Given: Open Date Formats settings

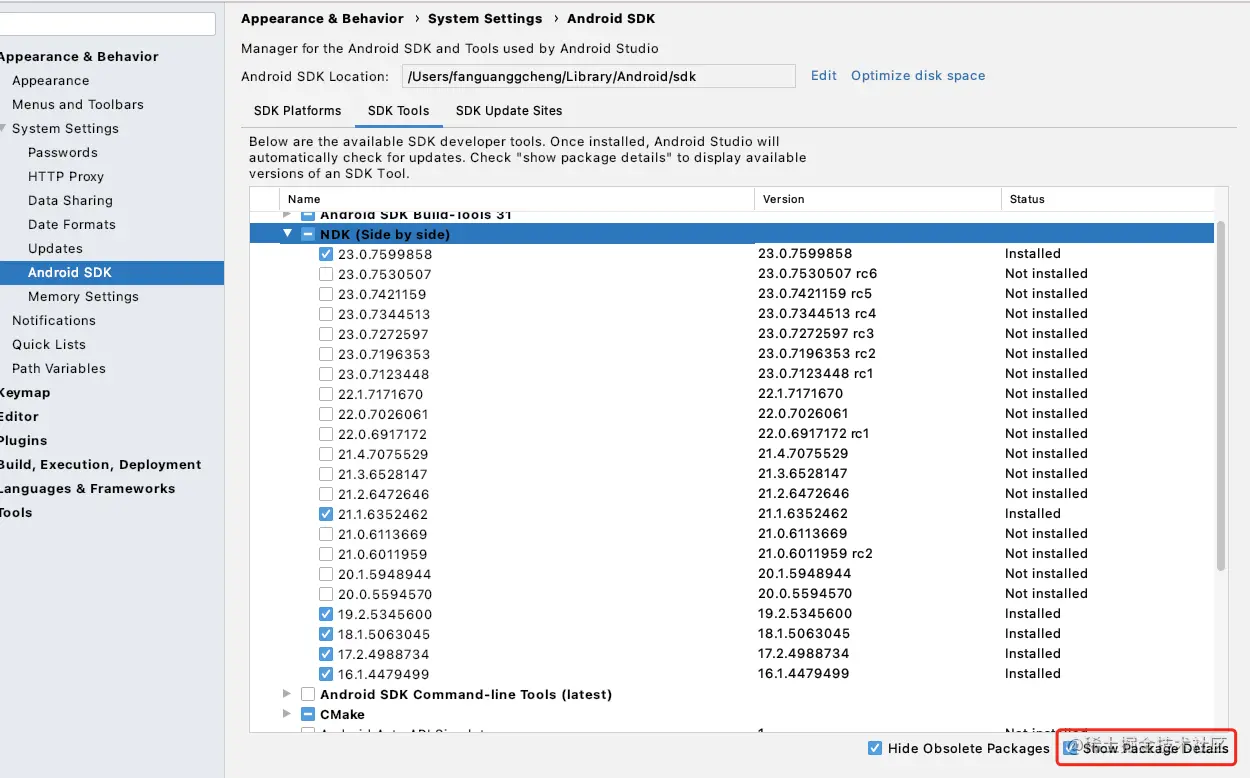Looking at the screenshot, I should click(x=72, y=225).
